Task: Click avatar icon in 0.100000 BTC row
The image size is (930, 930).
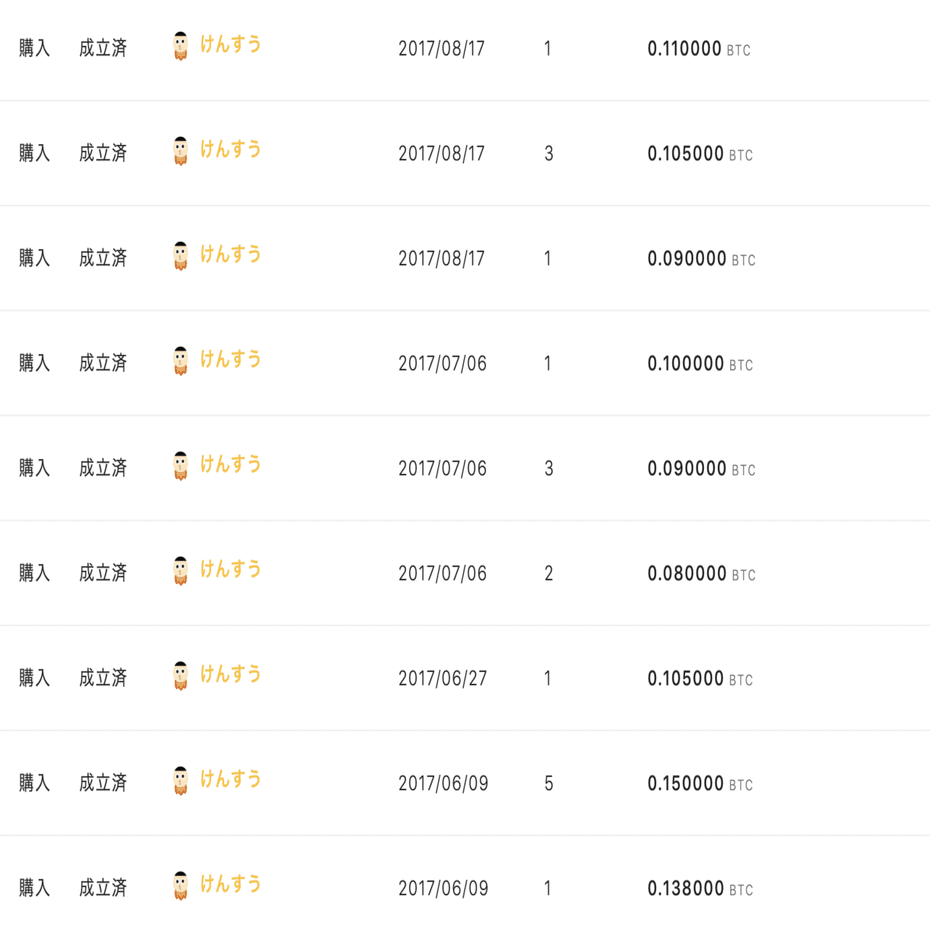Action: (x=181, y=361)
